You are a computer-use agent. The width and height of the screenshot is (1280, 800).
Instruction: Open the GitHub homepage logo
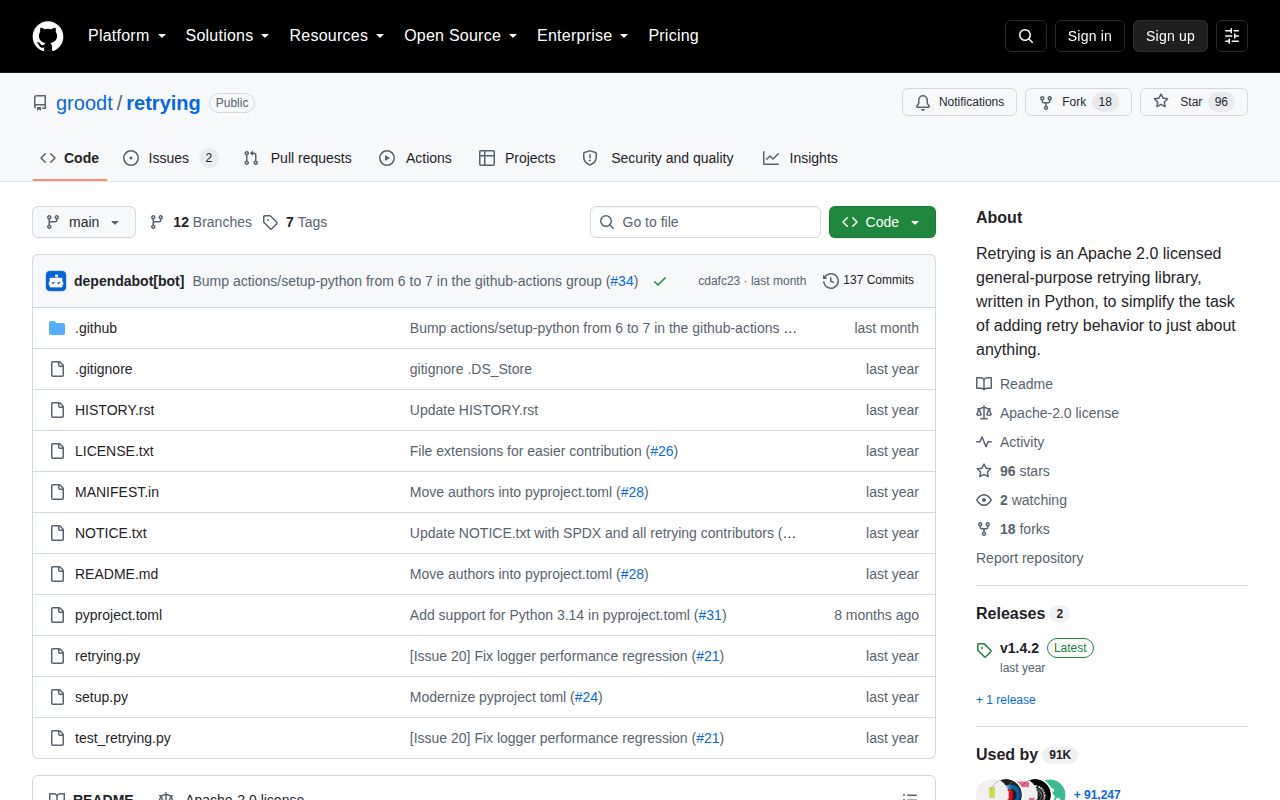pyautogui.click(x=48, y=36)
